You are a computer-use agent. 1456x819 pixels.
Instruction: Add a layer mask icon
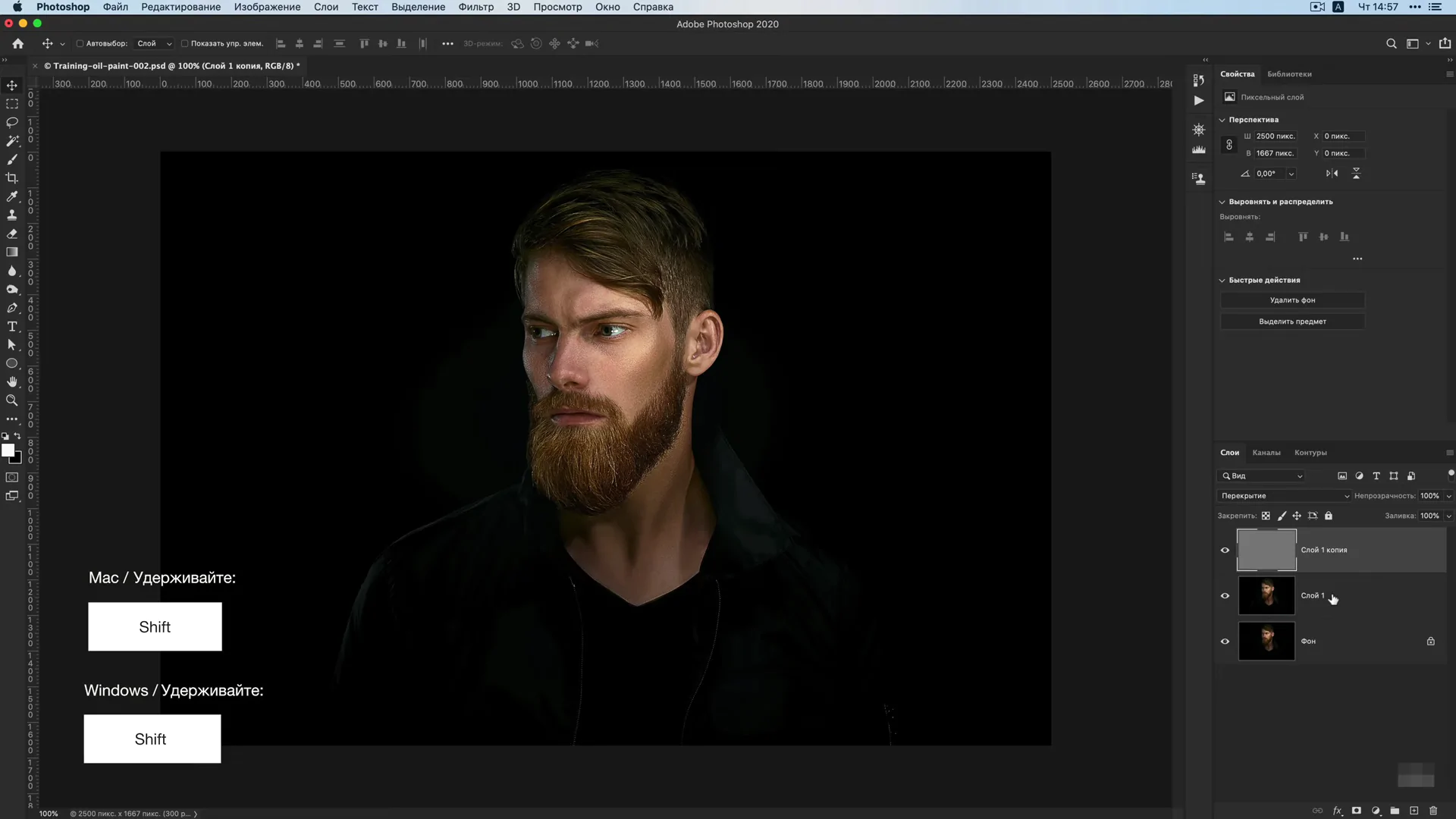click(x=1357, y=811)
